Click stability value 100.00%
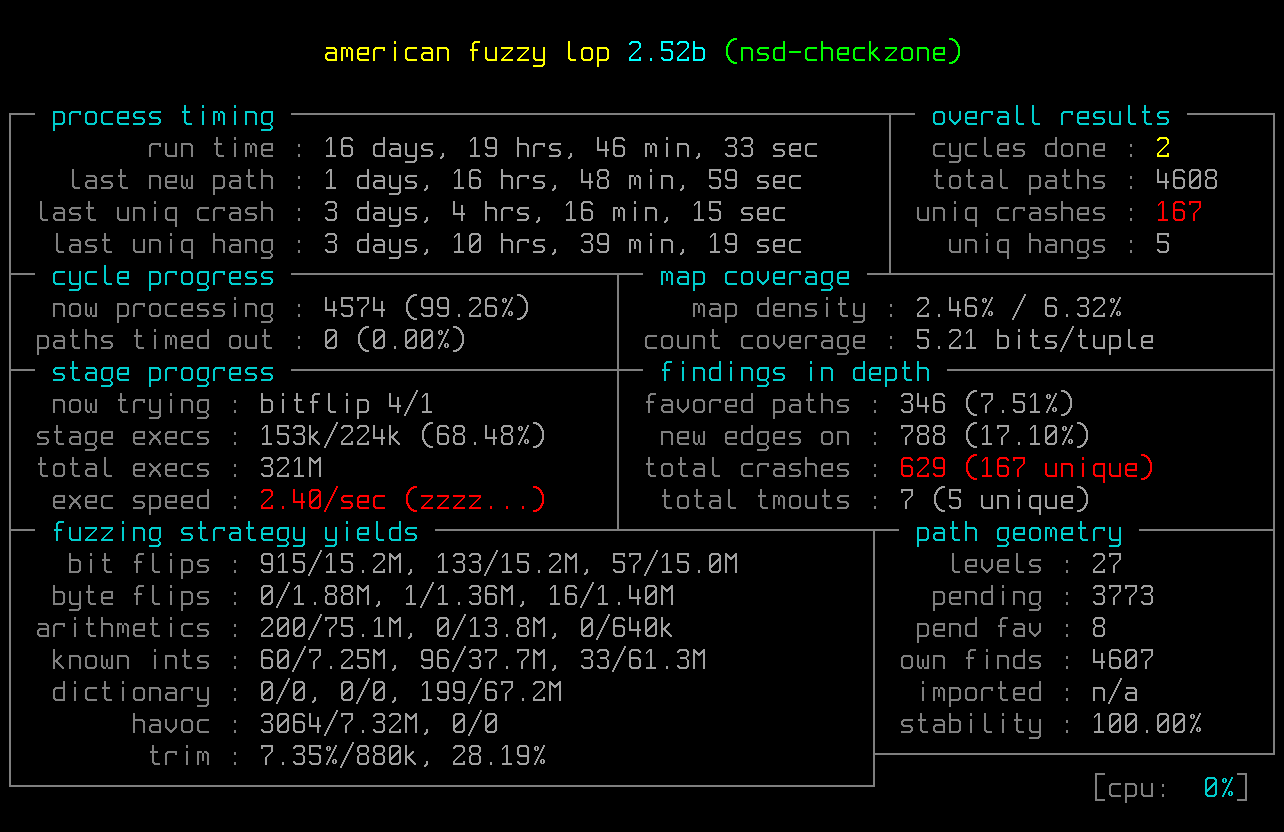This screenshot has height=832, width=1284. coord(1147,725)
